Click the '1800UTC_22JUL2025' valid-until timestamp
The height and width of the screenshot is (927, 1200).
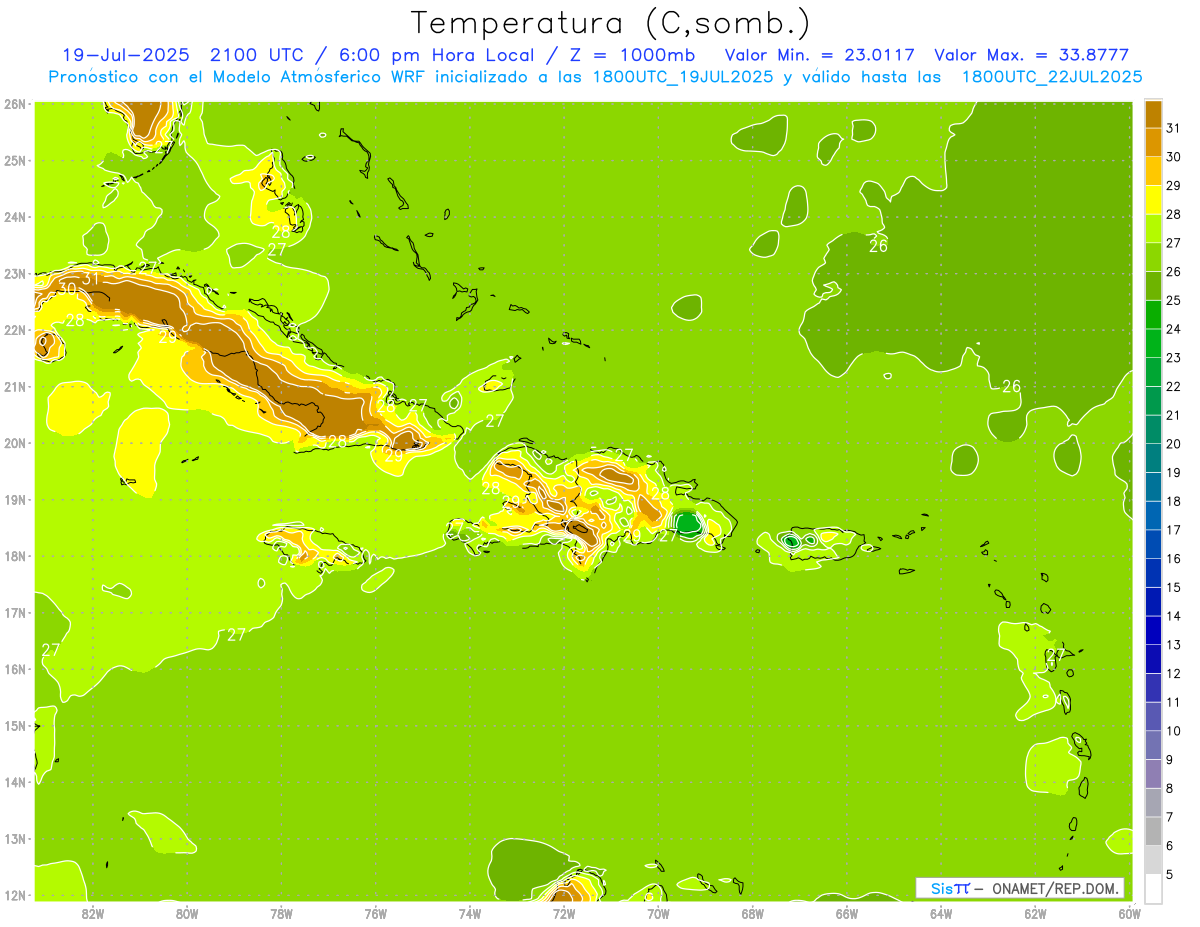1052,76
